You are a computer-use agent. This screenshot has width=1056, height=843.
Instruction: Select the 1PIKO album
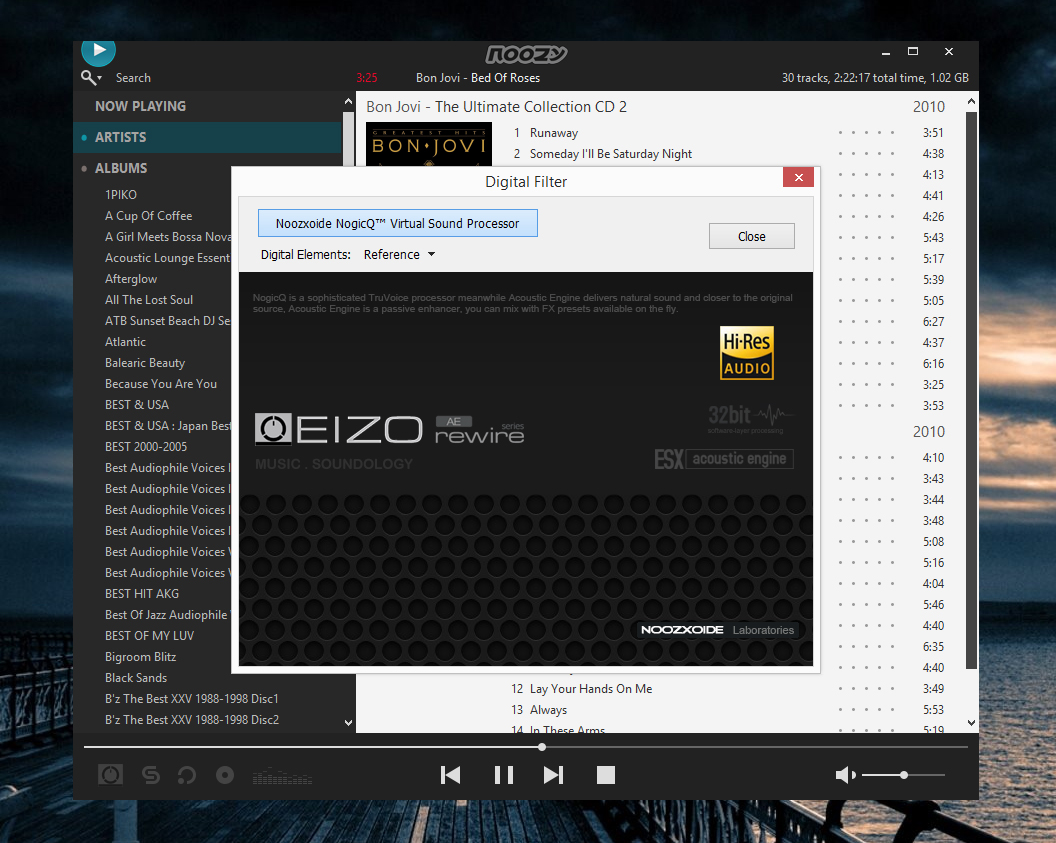121,195
